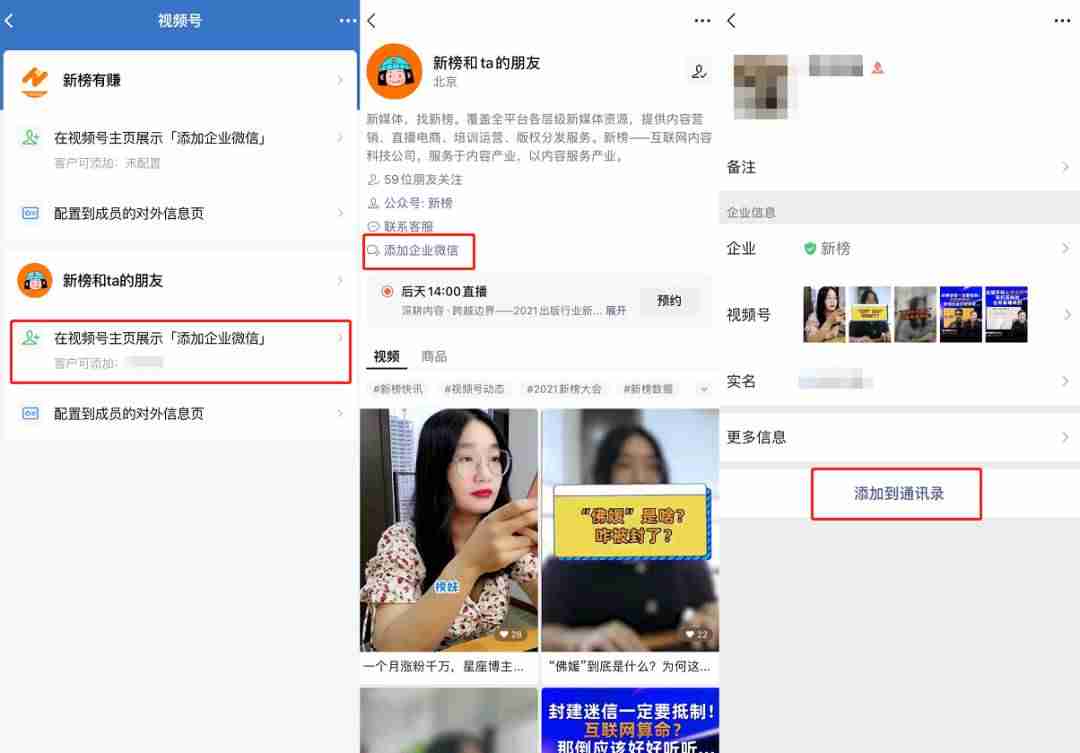Viewport: 1080px width, 753px height.
Task: Open 在视频号主页展示 setting under 新榜有赚
Action: (x=180, y=149)
